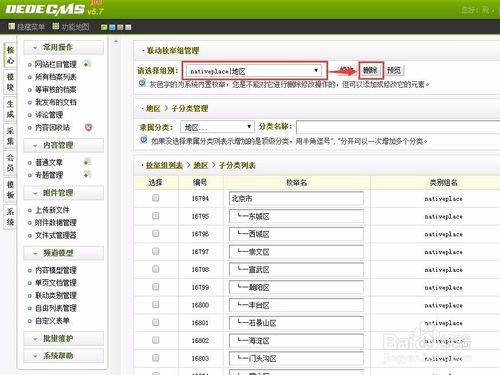Click the DedeCMS v5.7 logo
Image resolution: width=500 pixels, height=375 pixels.
click(54, 9)
